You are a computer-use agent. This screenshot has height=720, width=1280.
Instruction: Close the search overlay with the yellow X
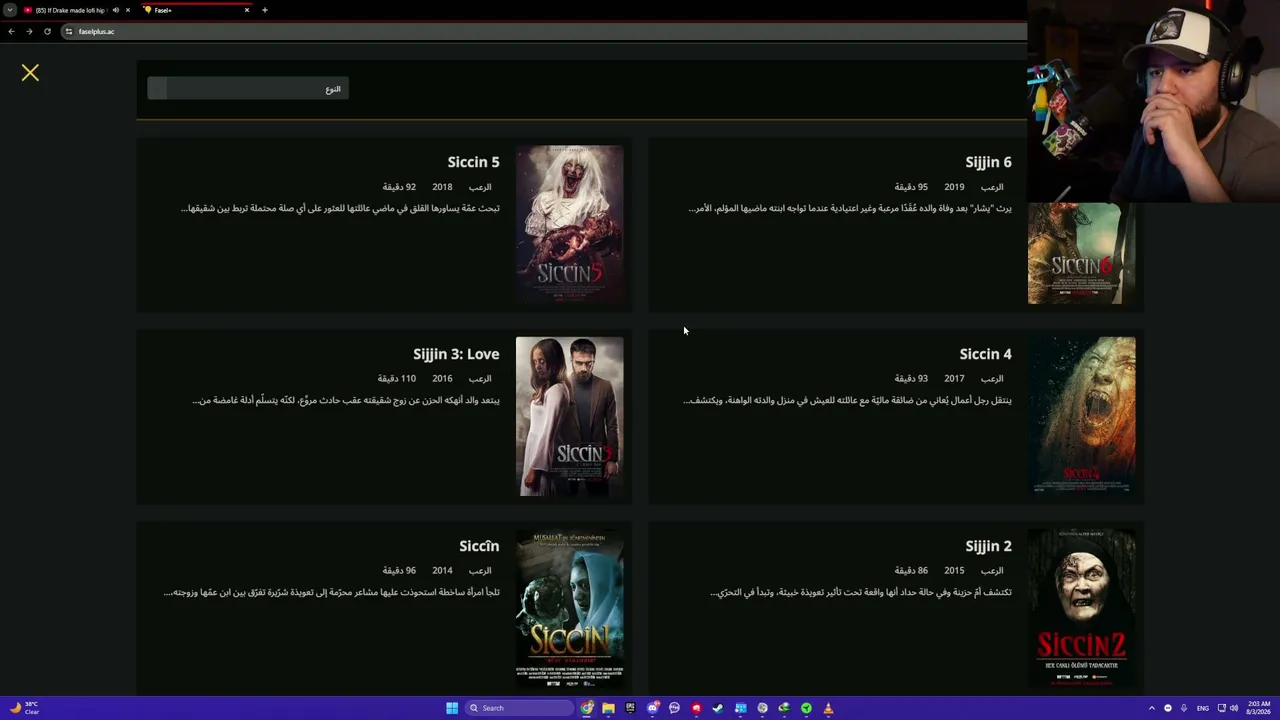pos(30,73)
